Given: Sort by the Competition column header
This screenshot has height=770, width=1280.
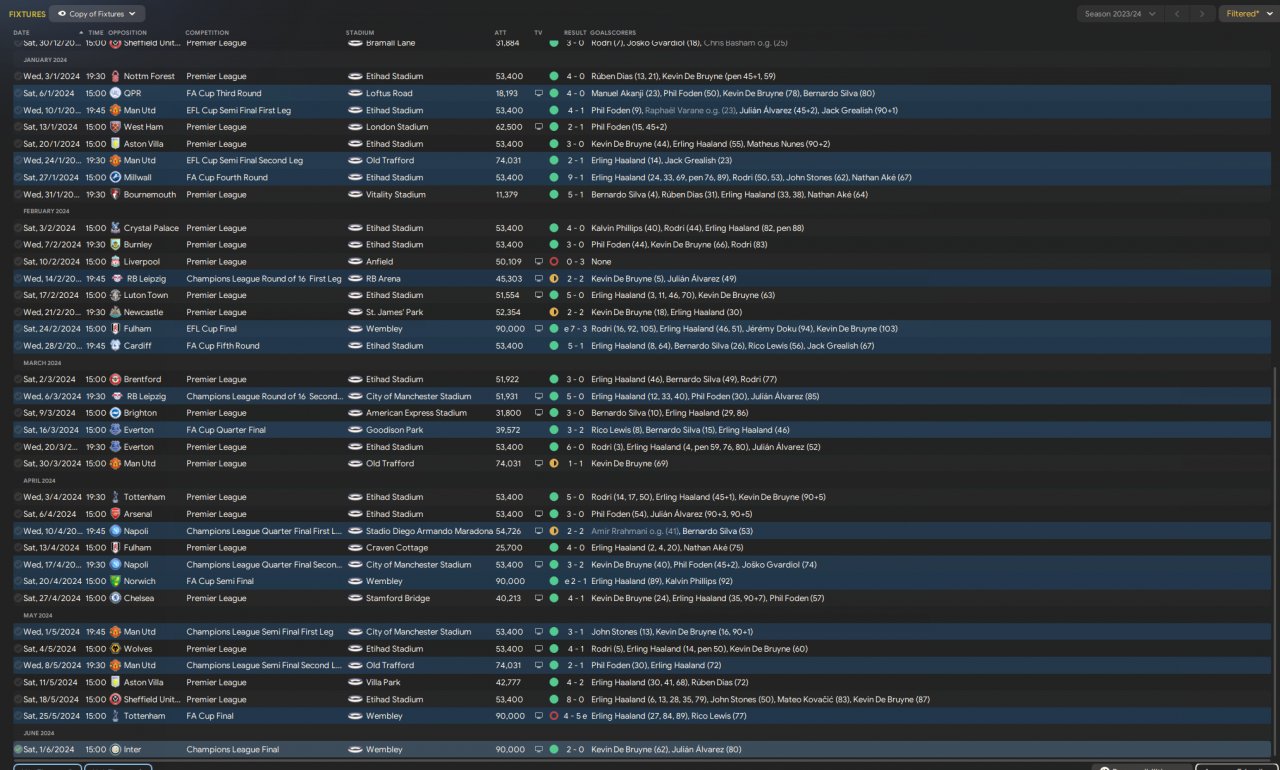Looking at the screenshot, I should pyautogui.click(x=207, y=32).
